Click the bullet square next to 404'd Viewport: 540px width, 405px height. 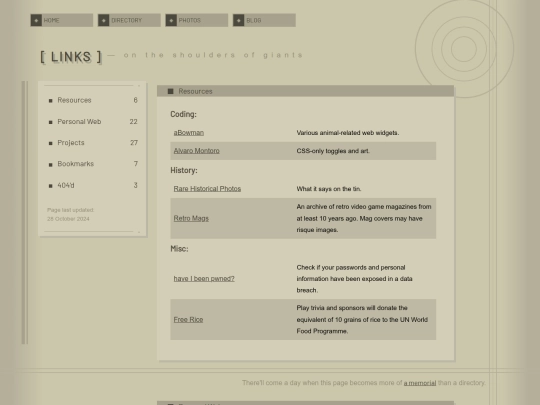[x=51, y=186]
